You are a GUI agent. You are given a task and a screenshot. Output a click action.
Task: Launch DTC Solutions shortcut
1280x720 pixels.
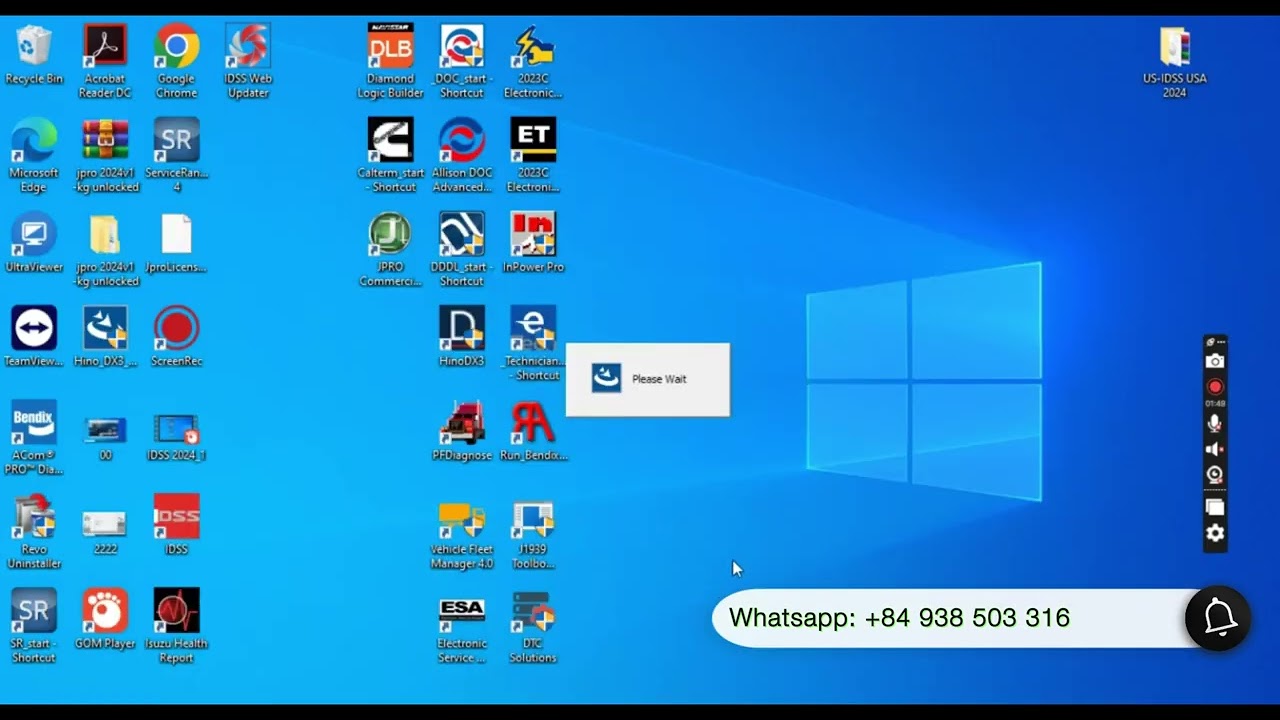pos(533,626)
